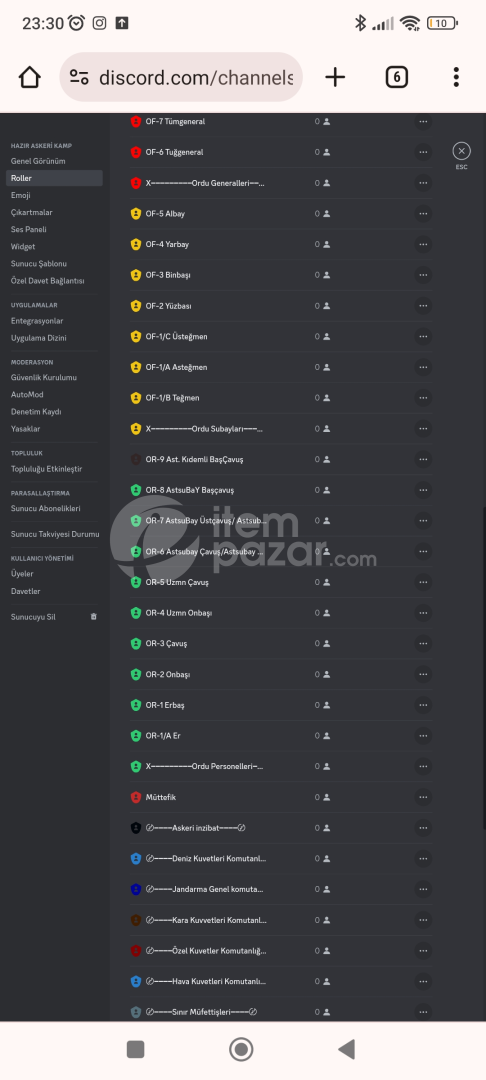Tap the discord.com address bar
The image size is (486, 1080).
tap(181, 77)
